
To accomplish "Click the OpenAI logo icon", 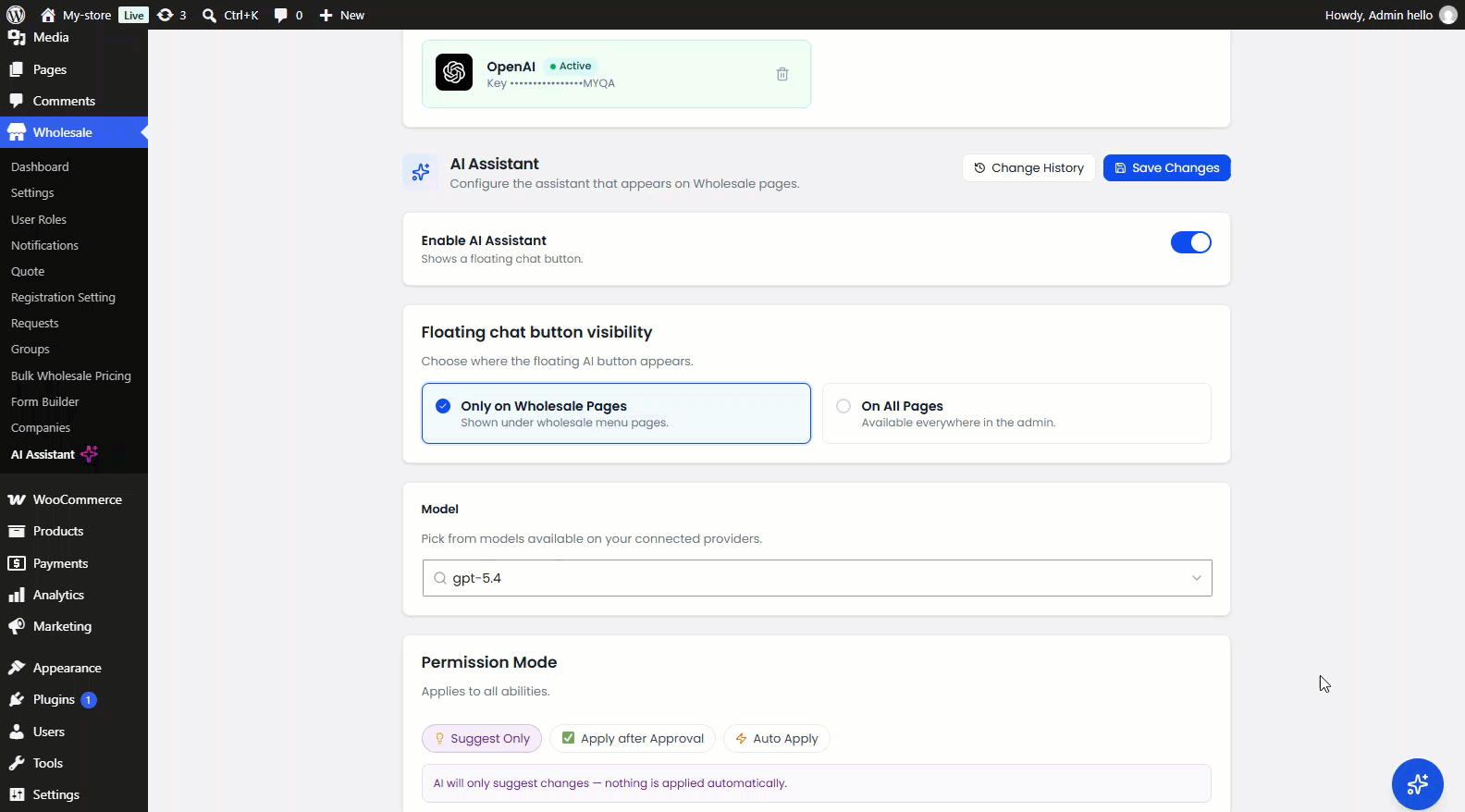I will (x=454, y=72).
